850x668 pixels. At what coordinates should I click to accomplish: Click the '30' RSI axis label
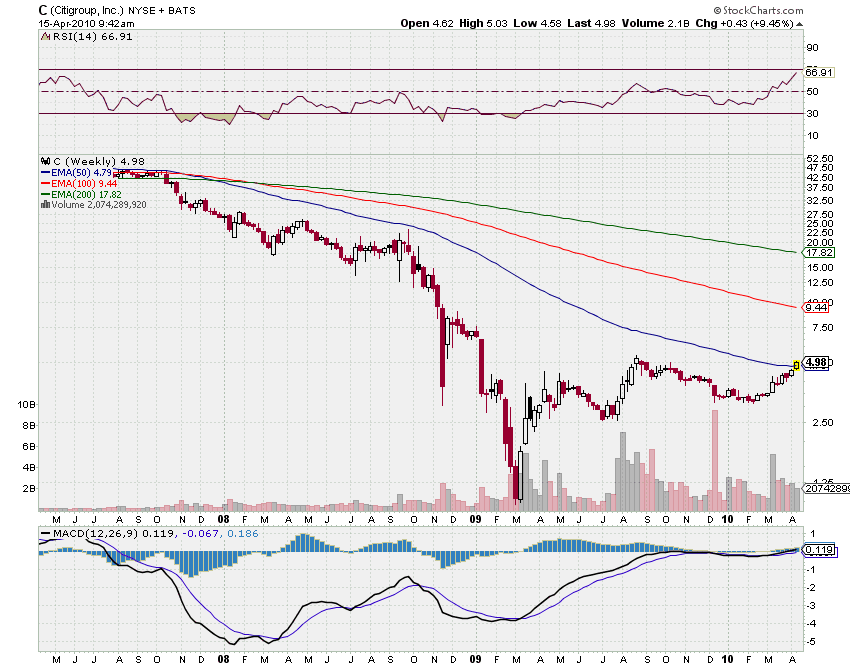point(812,113)
